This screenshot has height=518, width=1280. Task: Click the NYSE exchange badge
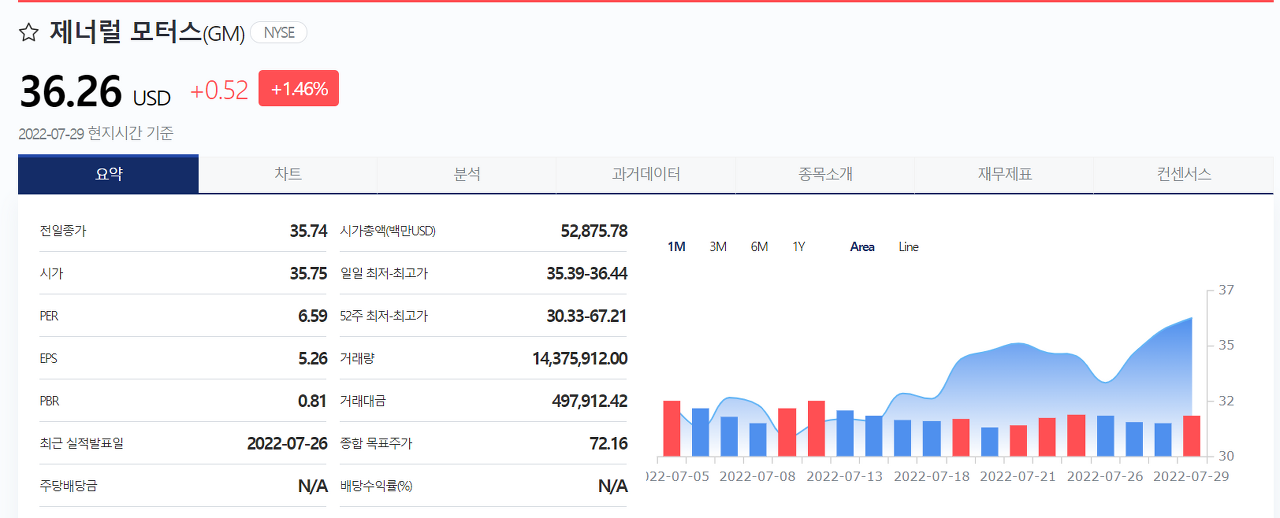click(279, 33)
